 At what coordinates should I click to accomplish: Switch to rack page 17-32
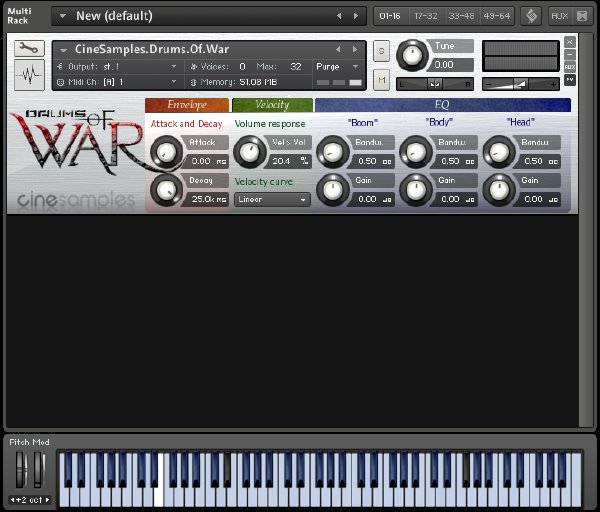pyautogui.click(x=426, y=16)
